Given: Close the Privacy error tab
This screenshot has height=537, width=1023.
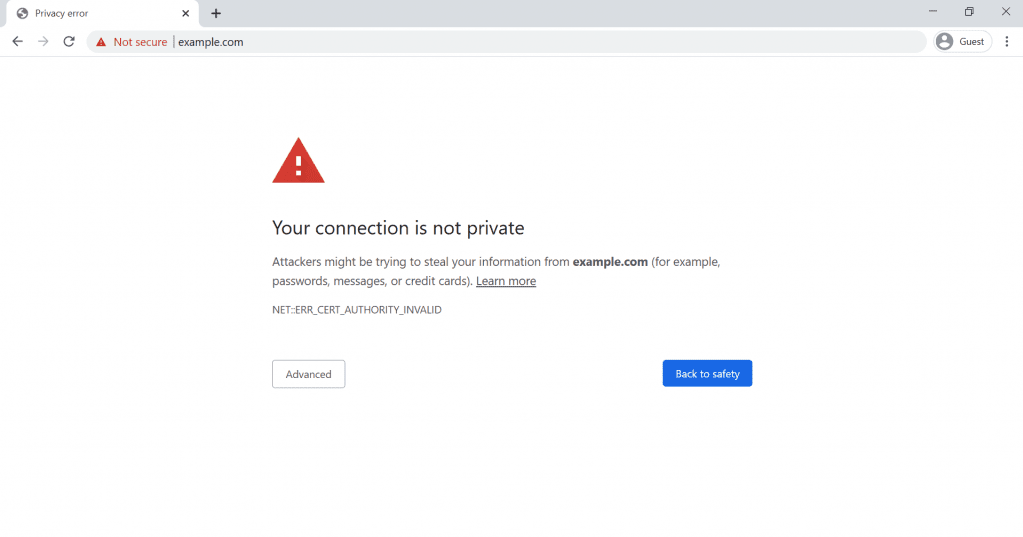Looking at the screenshot, I should [185, 13].
